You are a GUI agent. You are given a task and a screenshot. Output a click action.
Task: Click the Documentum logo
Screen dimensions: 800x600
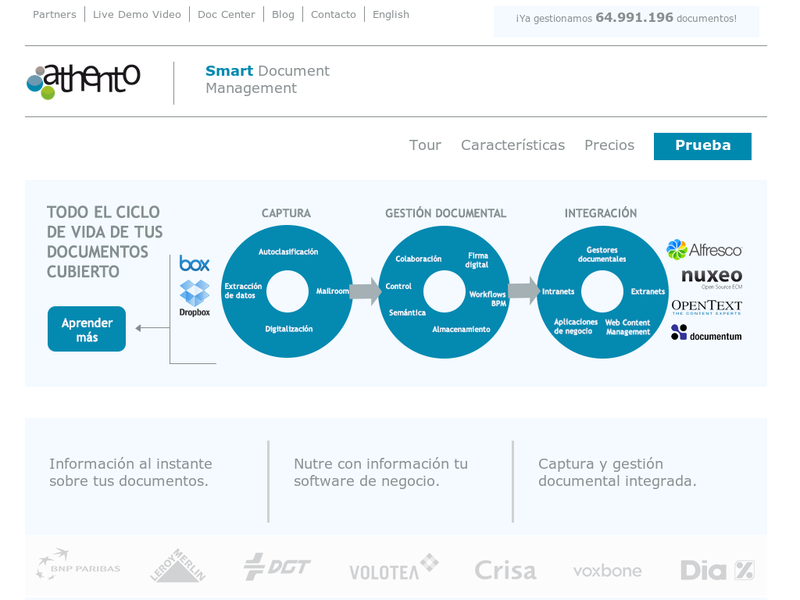point(706,333)
